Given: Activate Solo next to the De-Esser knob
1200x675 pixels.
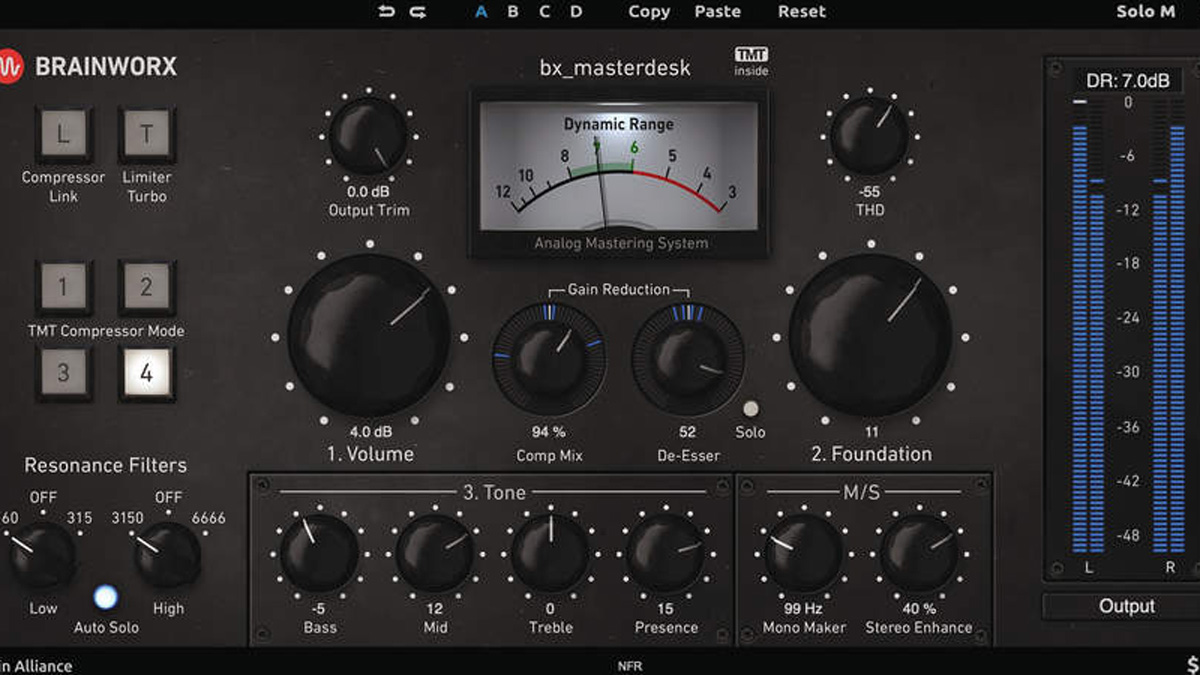Looking at the screenshot, I should click(x=751, y=409).
